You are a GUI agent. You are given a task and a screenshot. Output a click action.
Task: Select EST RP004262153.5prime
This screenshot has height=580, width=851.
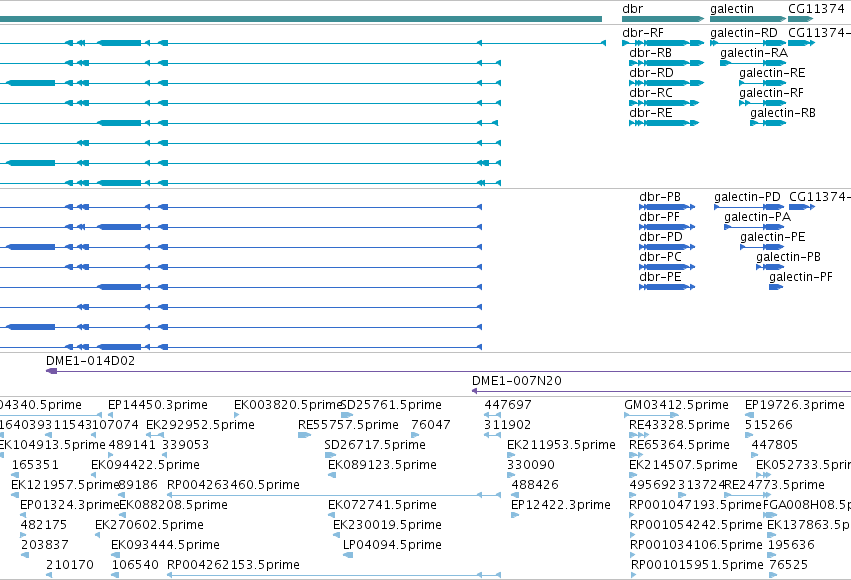233,565
